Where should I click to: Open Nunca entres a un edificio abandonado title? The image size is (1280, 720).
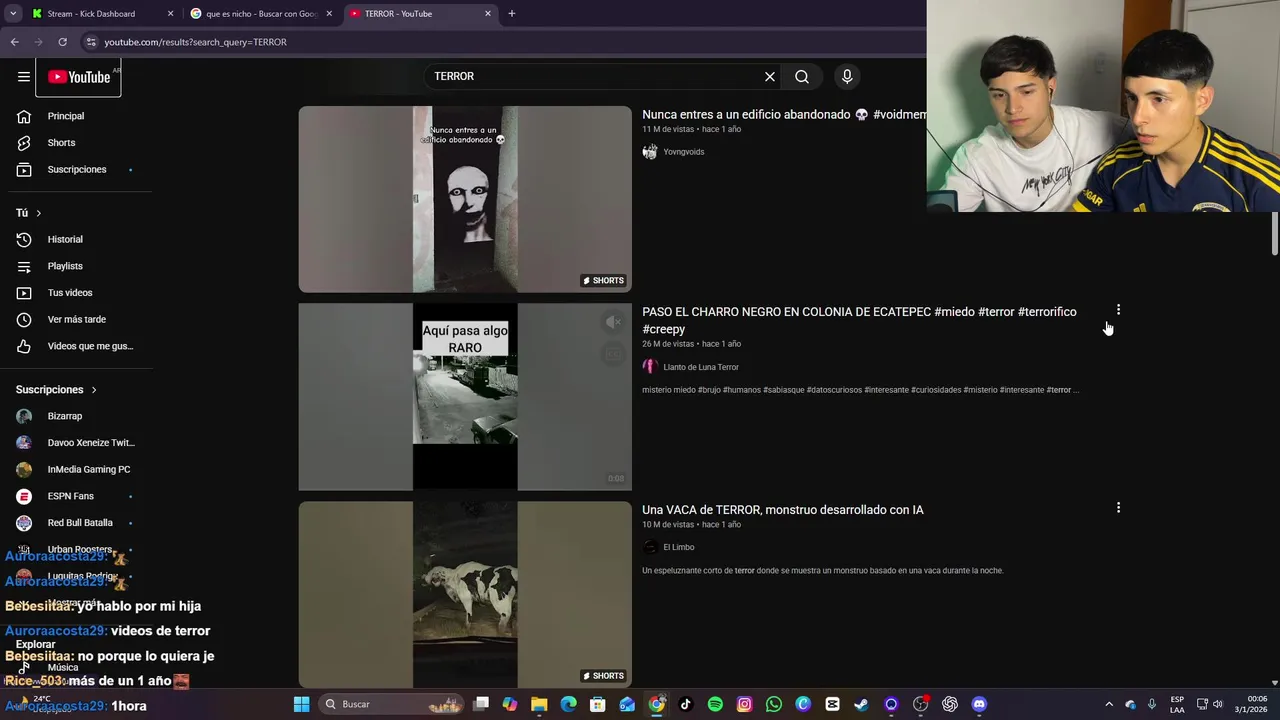[x=784, y=115]
